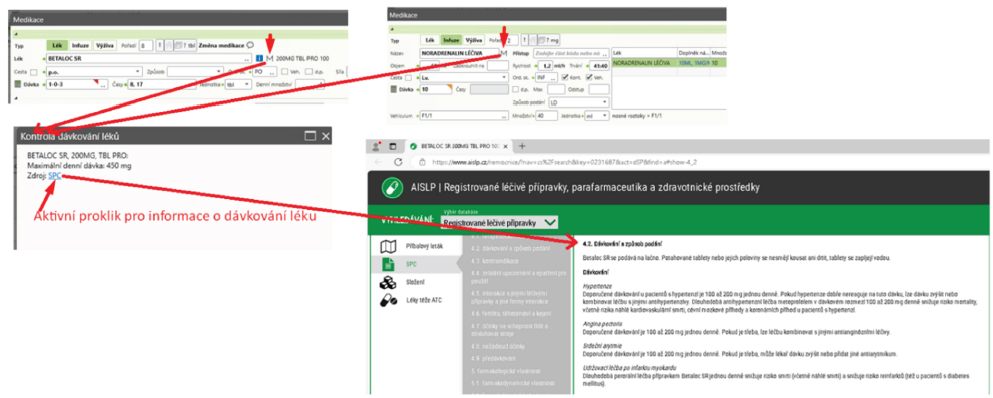The width and height of the screenshot is (993, 398).
Task: Maximize the Kontrola dávkování léků dialog
Action: tap(311, 136)
